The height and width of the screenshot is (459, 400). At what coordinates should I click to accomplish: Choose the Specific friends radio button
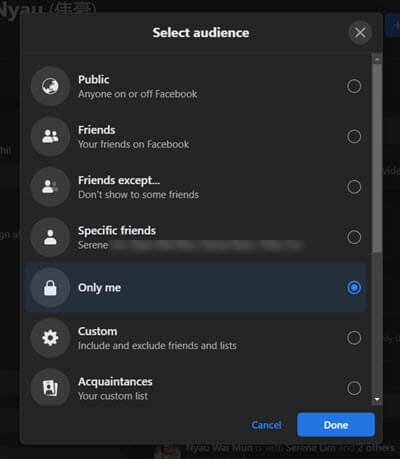coord(354,237)
